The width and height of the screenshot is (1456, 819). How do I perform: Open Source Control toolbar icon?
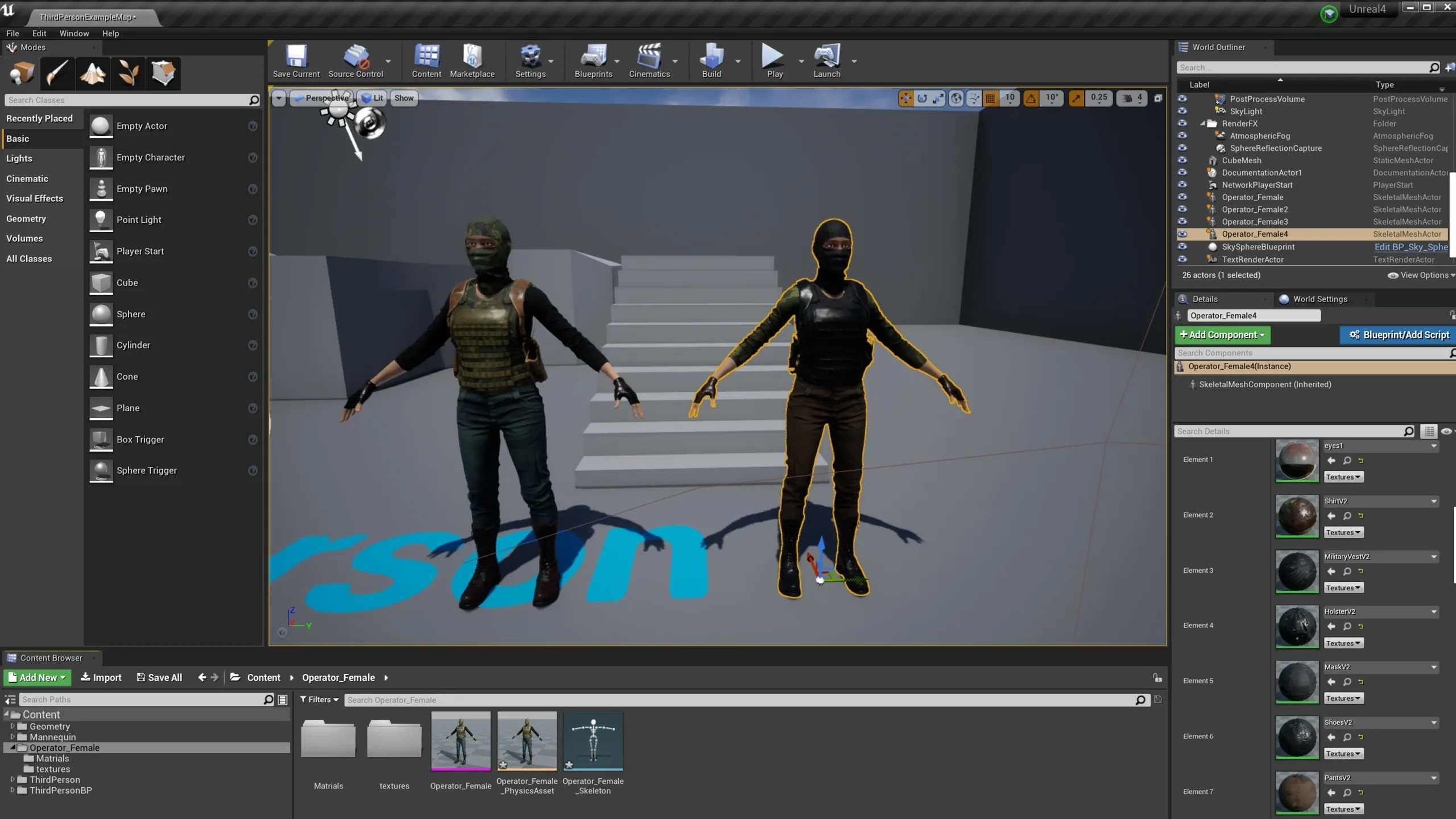[x=356, y=61]
